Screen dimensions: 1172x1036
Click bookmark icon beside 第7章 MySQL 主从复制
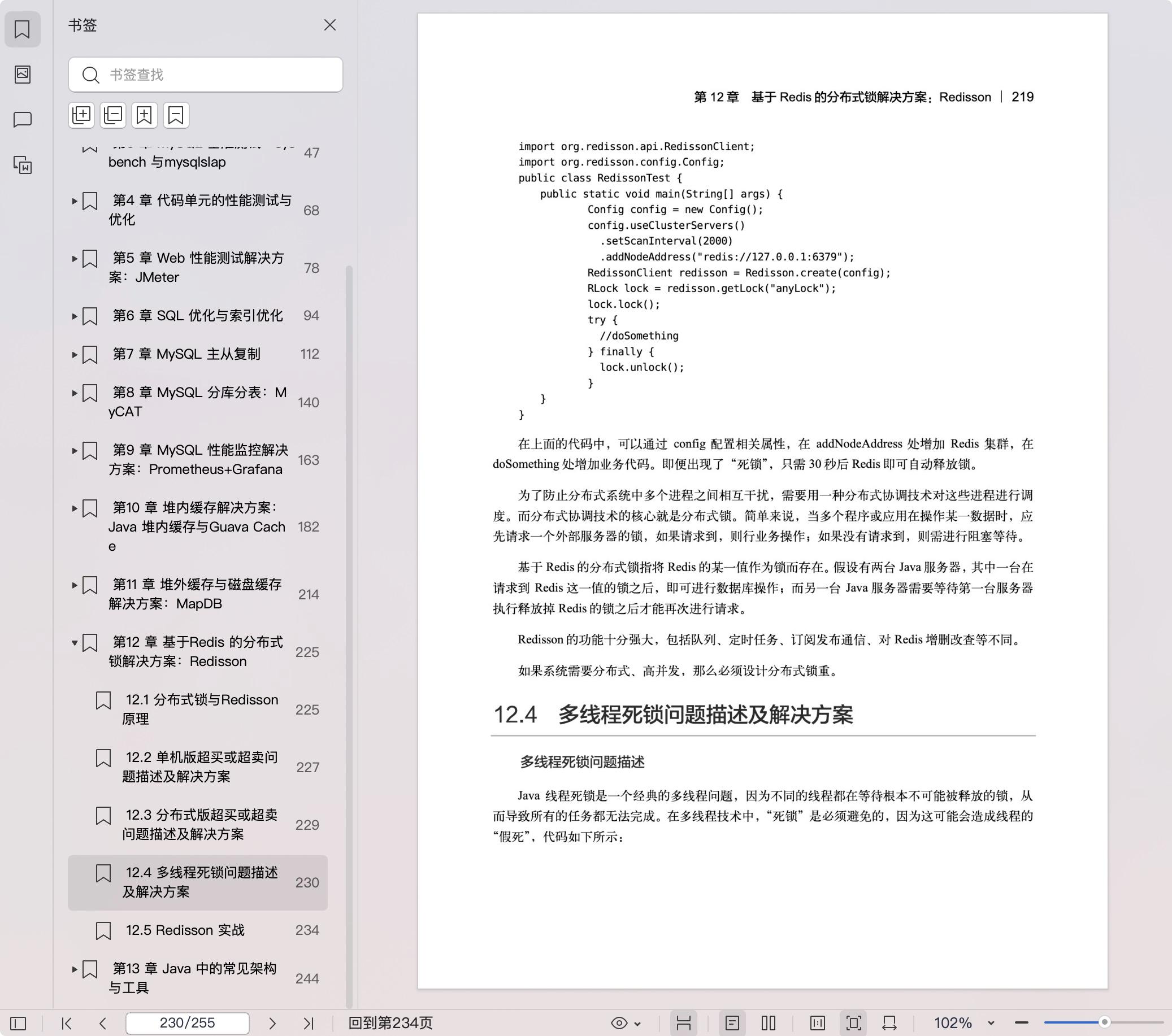90,354
